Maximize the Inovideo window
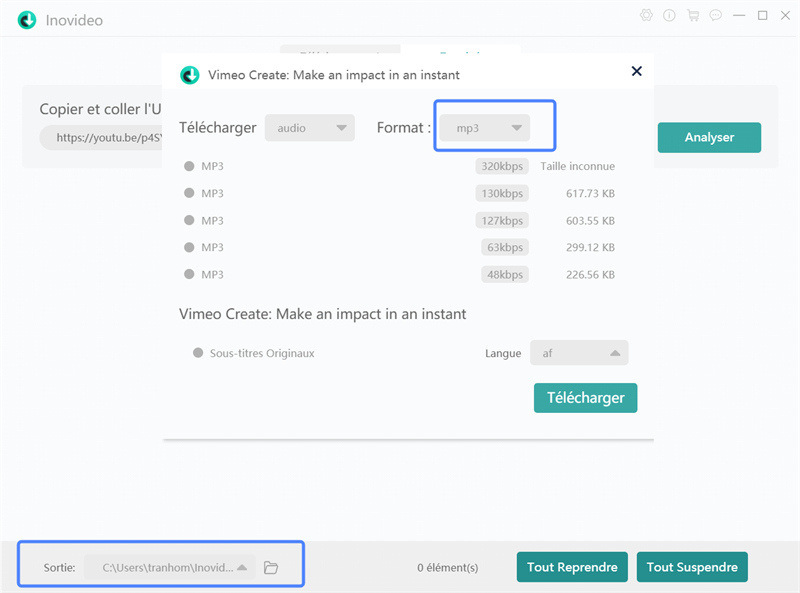800x593 pixels. coord(762,16)
